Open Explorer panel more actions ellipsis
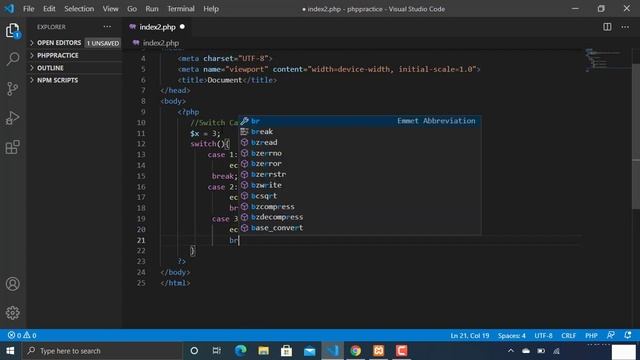 [107, 27]
